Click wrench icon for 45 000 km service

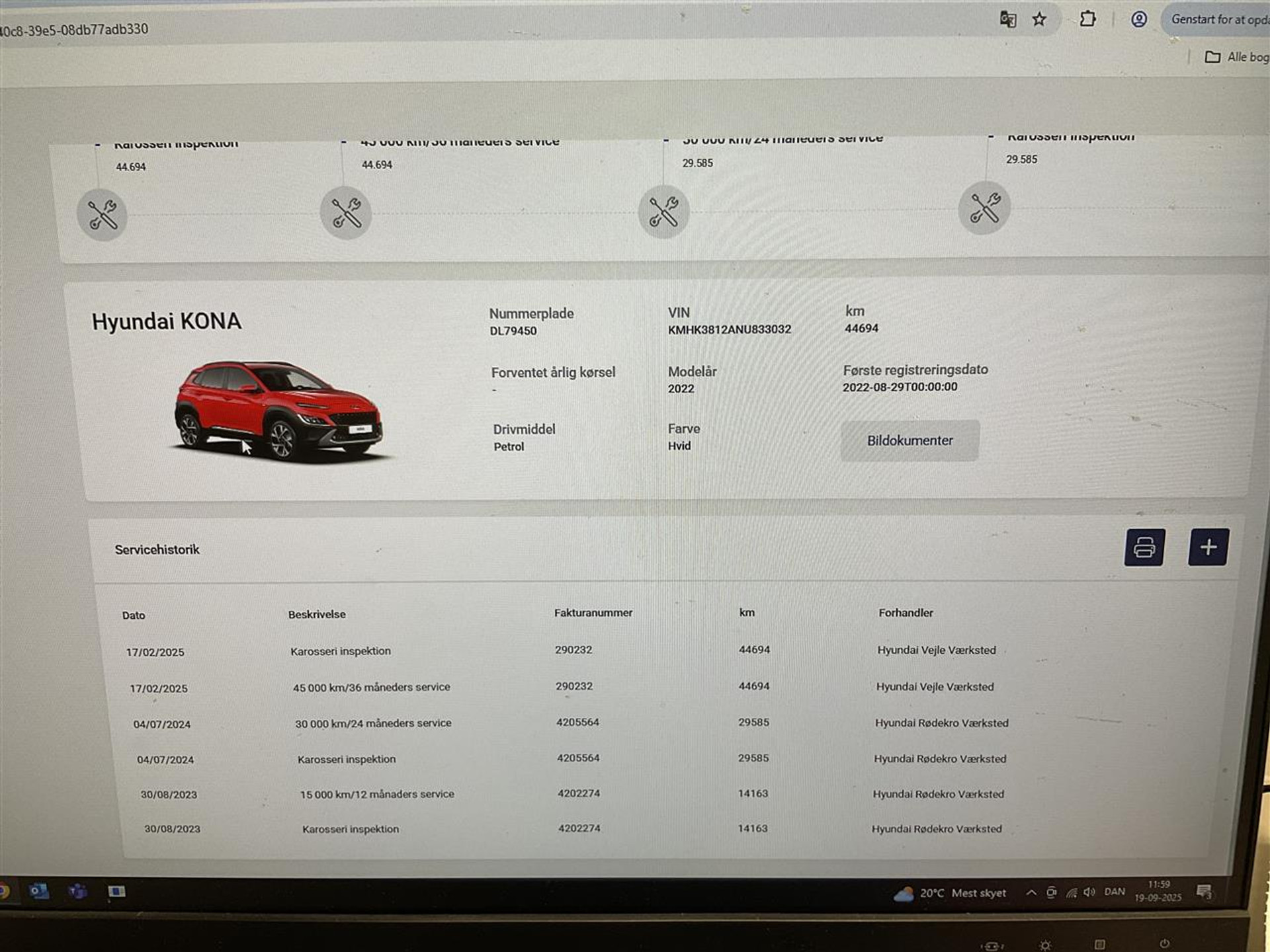pos(346,213)
